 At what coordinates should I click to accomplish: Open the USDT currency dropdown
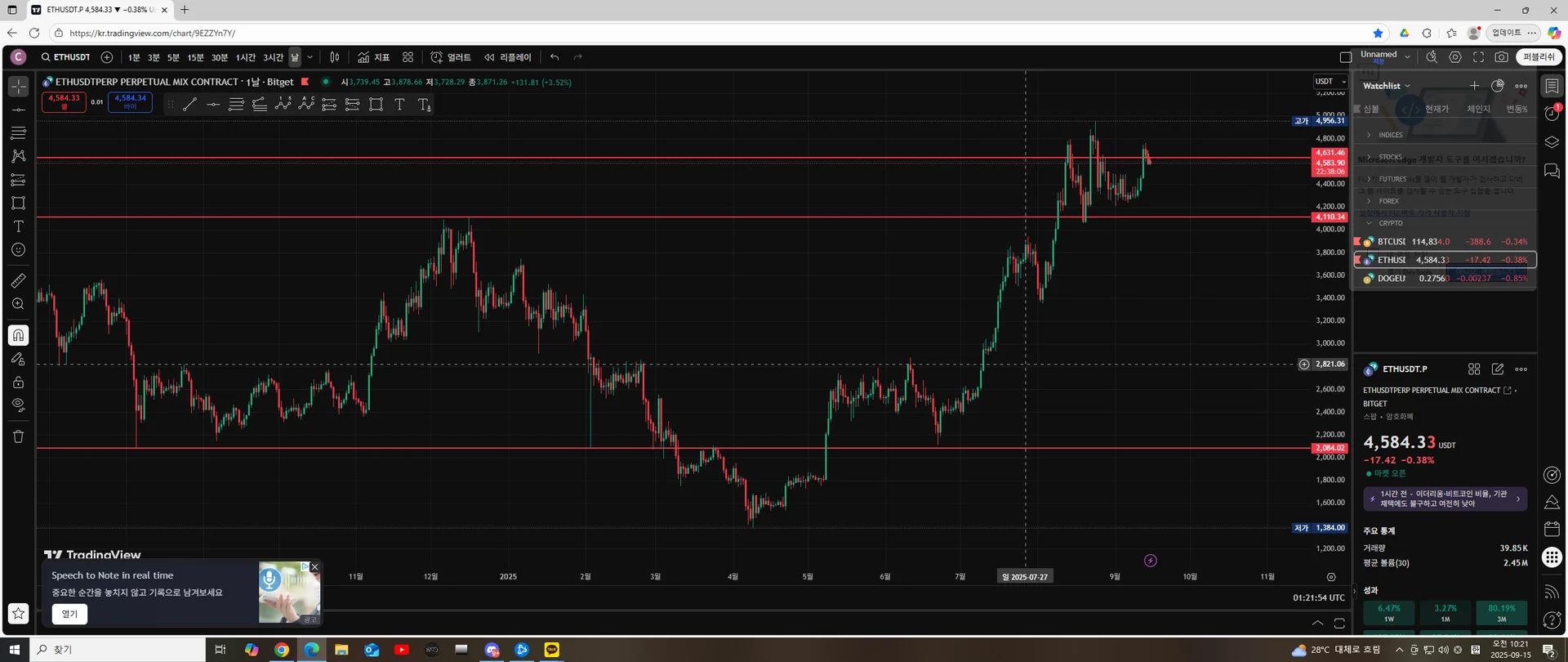pyautogui.click(x=1330, y=82)
